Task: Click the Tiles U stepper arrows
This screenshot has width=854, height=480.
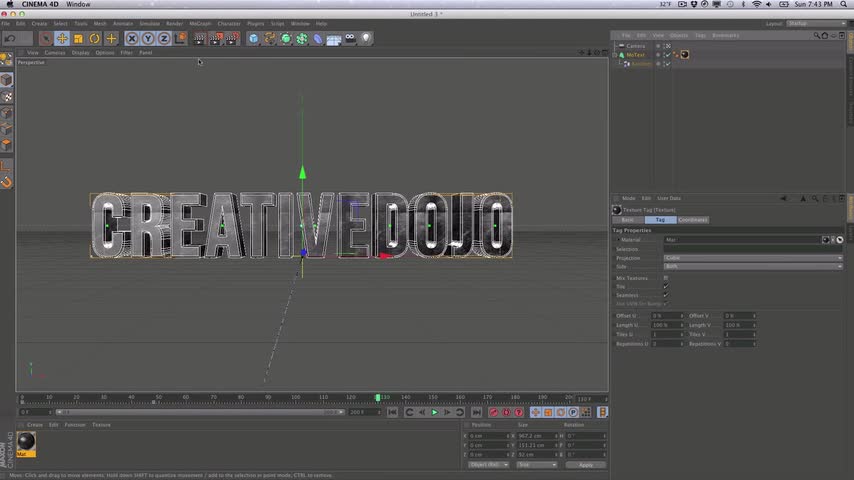Action: pyautogui.click(x=681, y=335)
